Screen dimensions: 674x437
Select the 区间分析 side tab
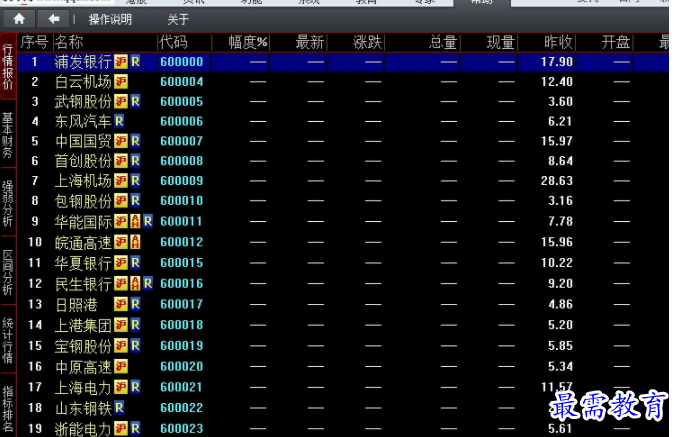8,272
